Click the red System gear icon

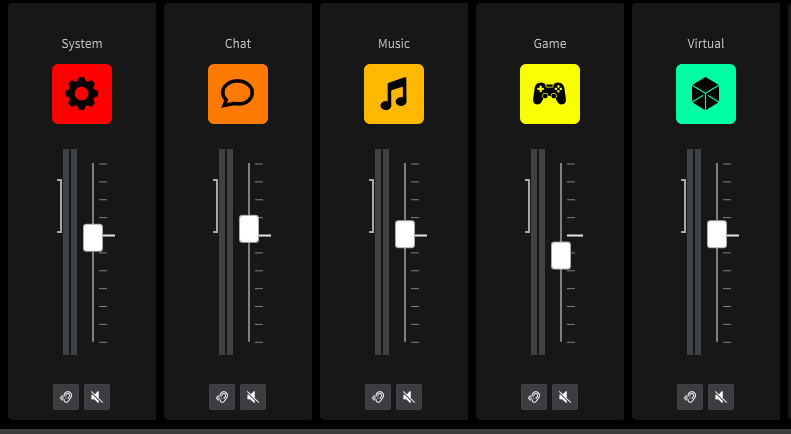coord(82,94)
